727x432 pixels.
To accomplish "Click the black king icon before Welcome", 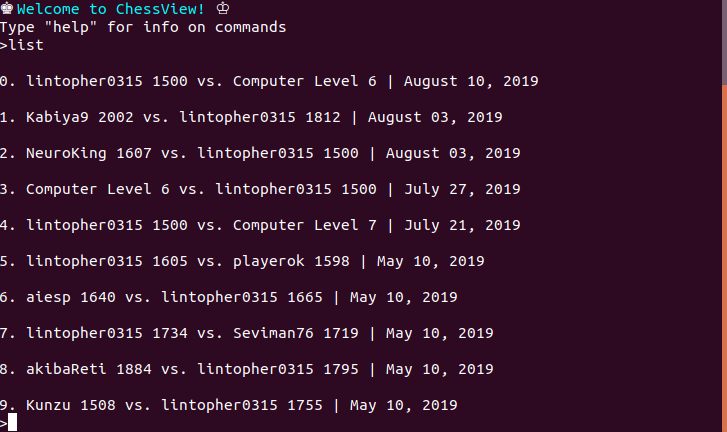I will point(6,8).
